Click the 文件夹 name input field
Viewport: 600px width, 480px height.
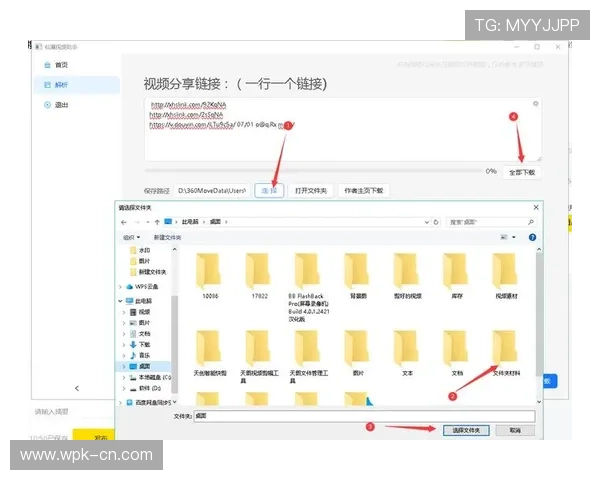(364, 416)
